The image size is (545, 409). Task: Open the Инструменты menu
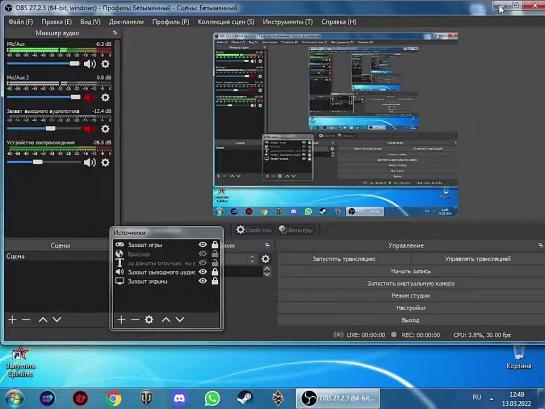click(288, 22)
